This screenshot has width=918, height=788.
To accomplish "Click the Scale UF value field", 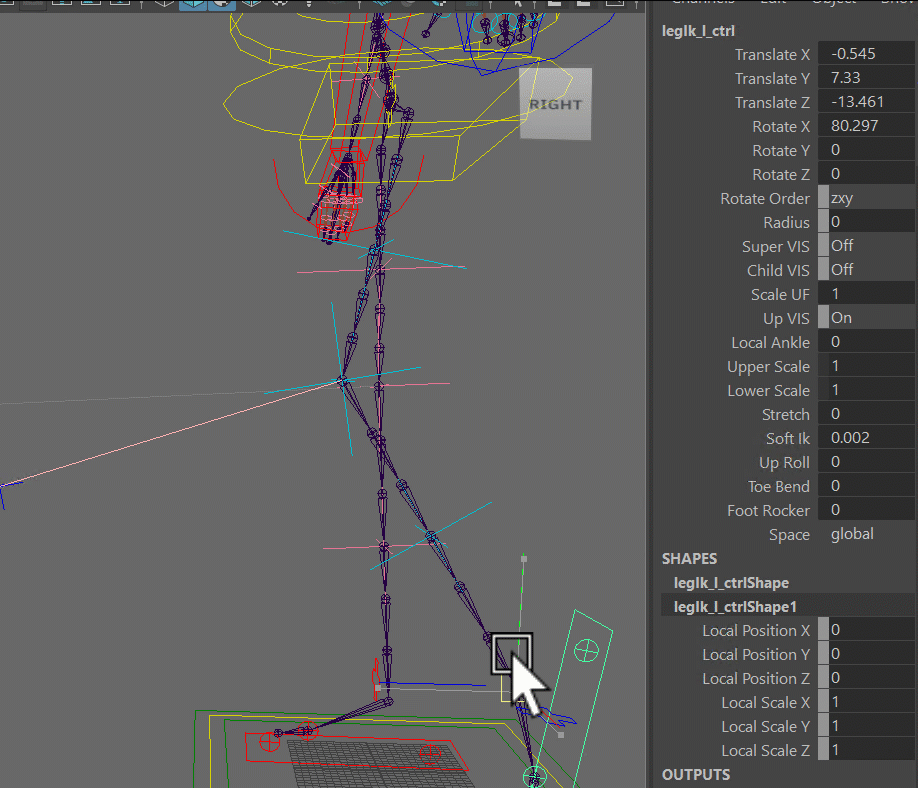I will [x=866, y=294].
